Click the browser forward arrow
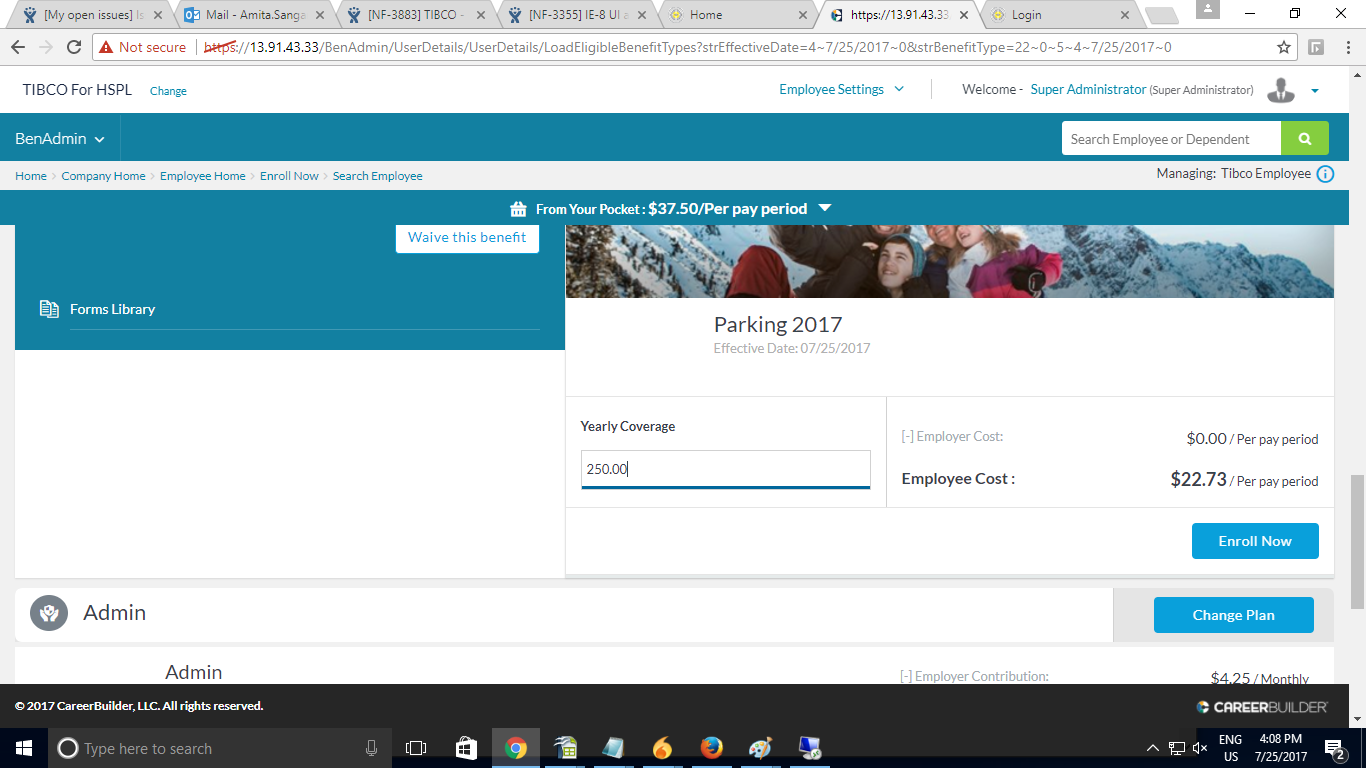This screenshot has width=1366, height=768. click(x=46, y=47)
